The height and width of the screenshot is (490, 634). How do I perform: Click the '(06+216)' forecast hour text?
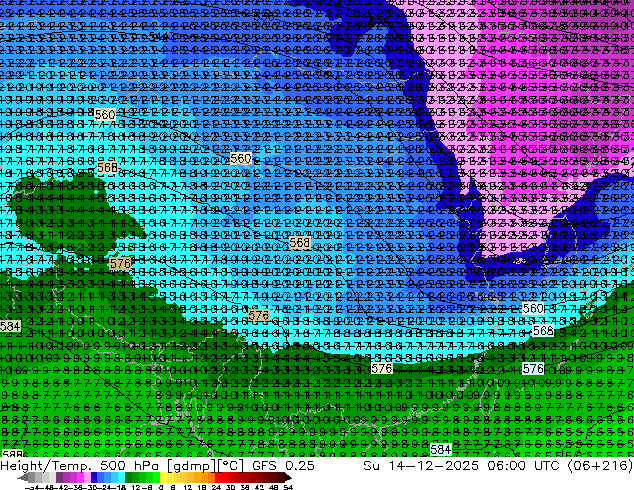[x=600, y=465]
